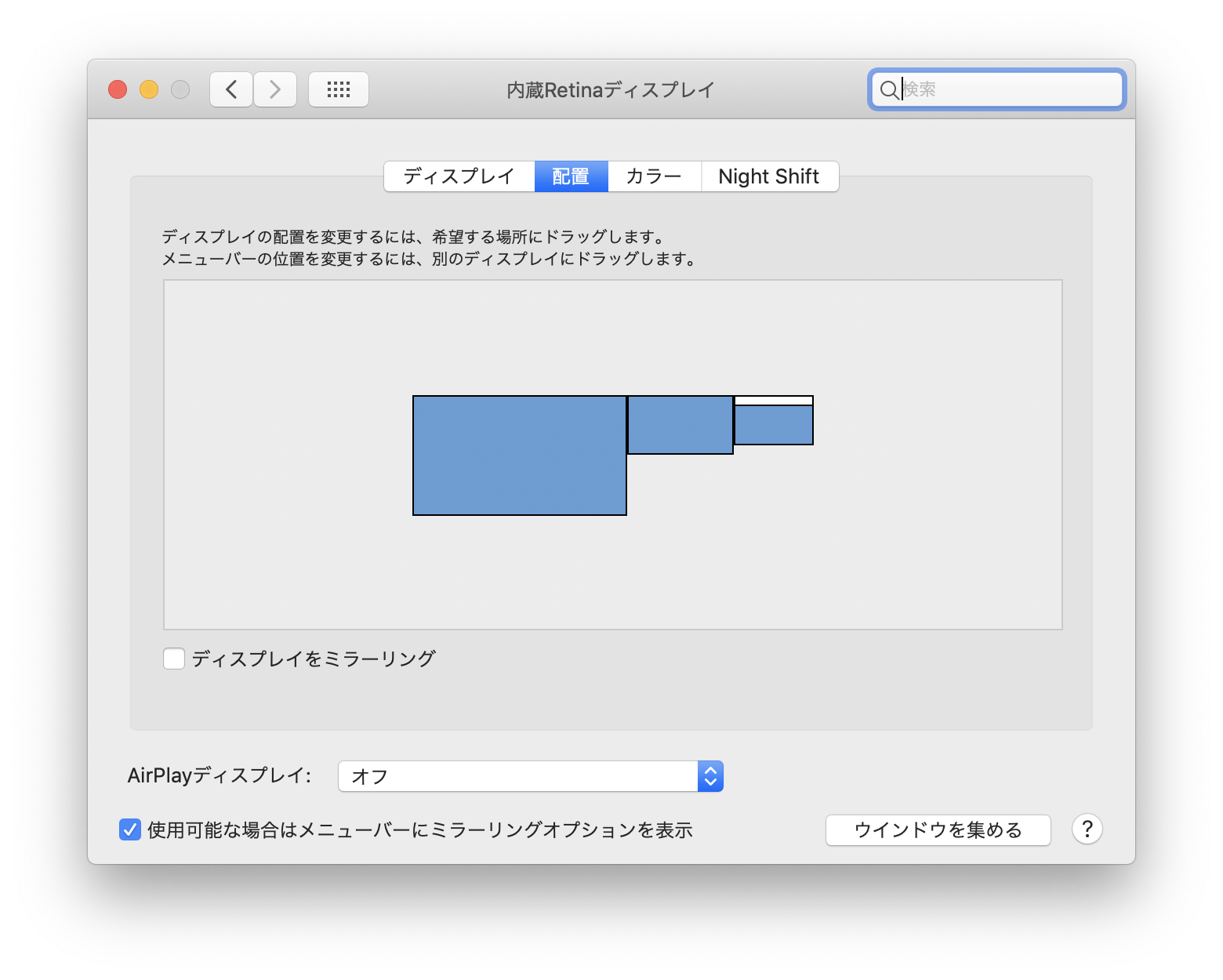
Task: Uncheck the mirroring options in menu bar checkbox
Action: [130, 829]
